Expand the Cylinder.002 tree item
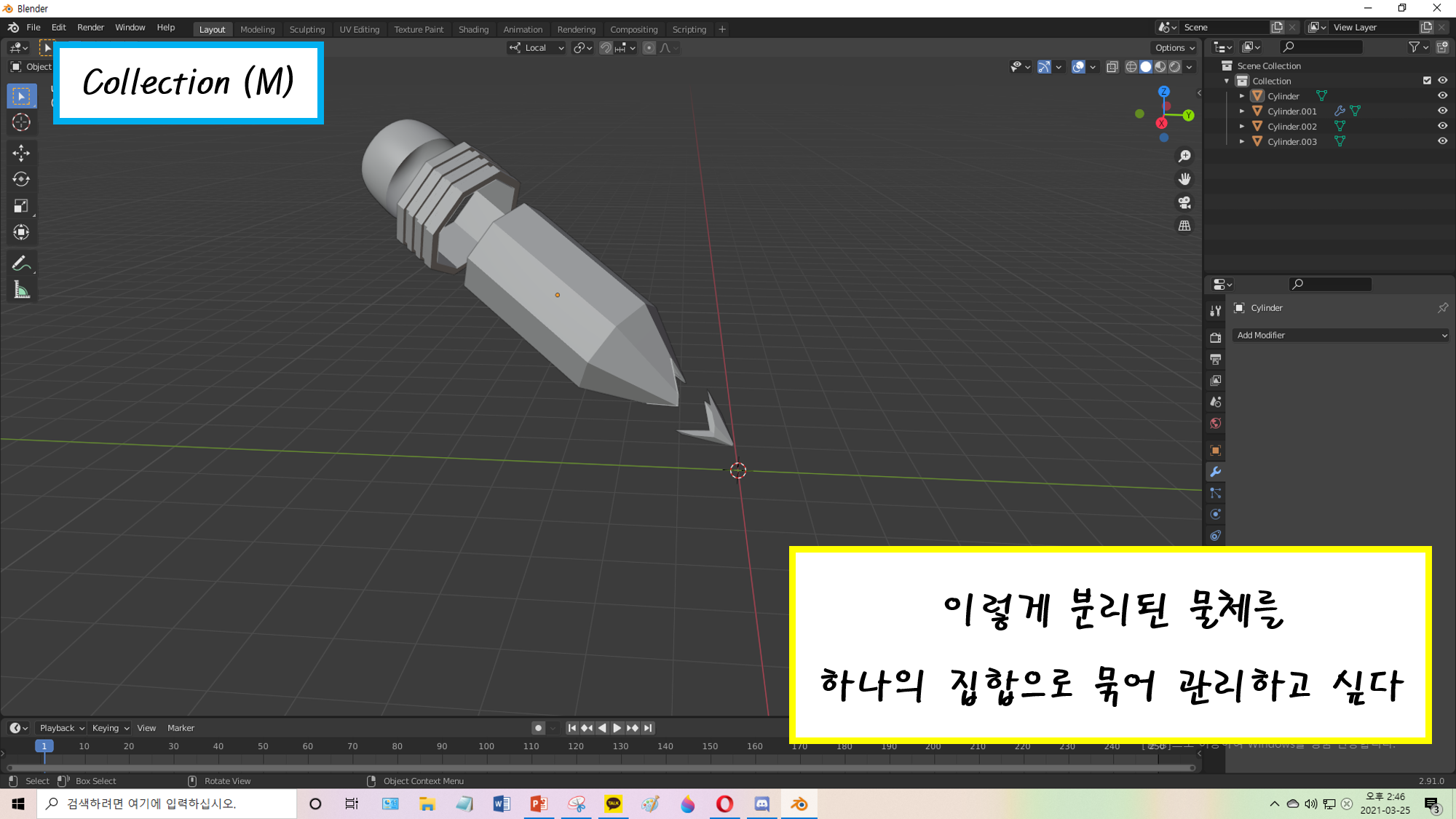This screenshot has width=1456, height=819. pyautogui.click(x=1242, y=126)
